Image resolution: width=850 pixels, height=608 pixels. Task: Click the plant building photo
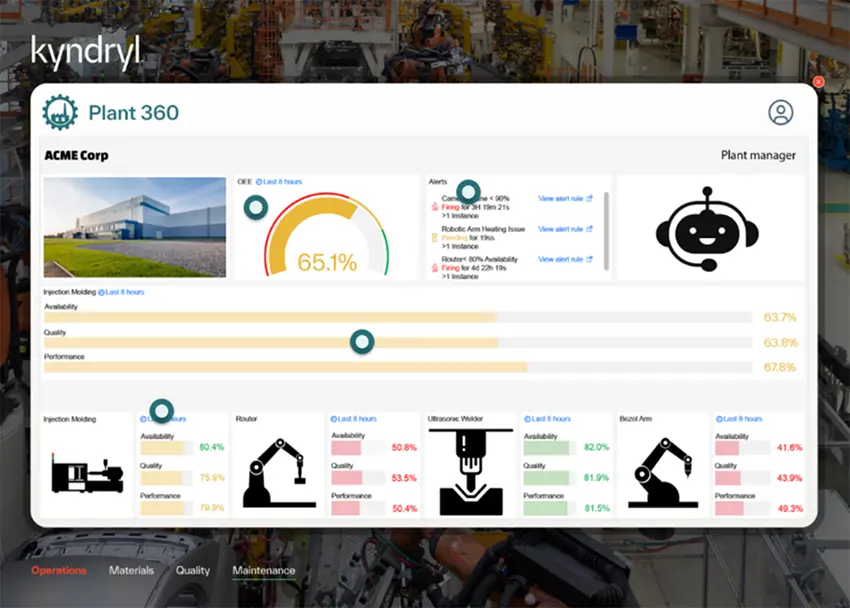pyautogui.click(x=134, y=227)
